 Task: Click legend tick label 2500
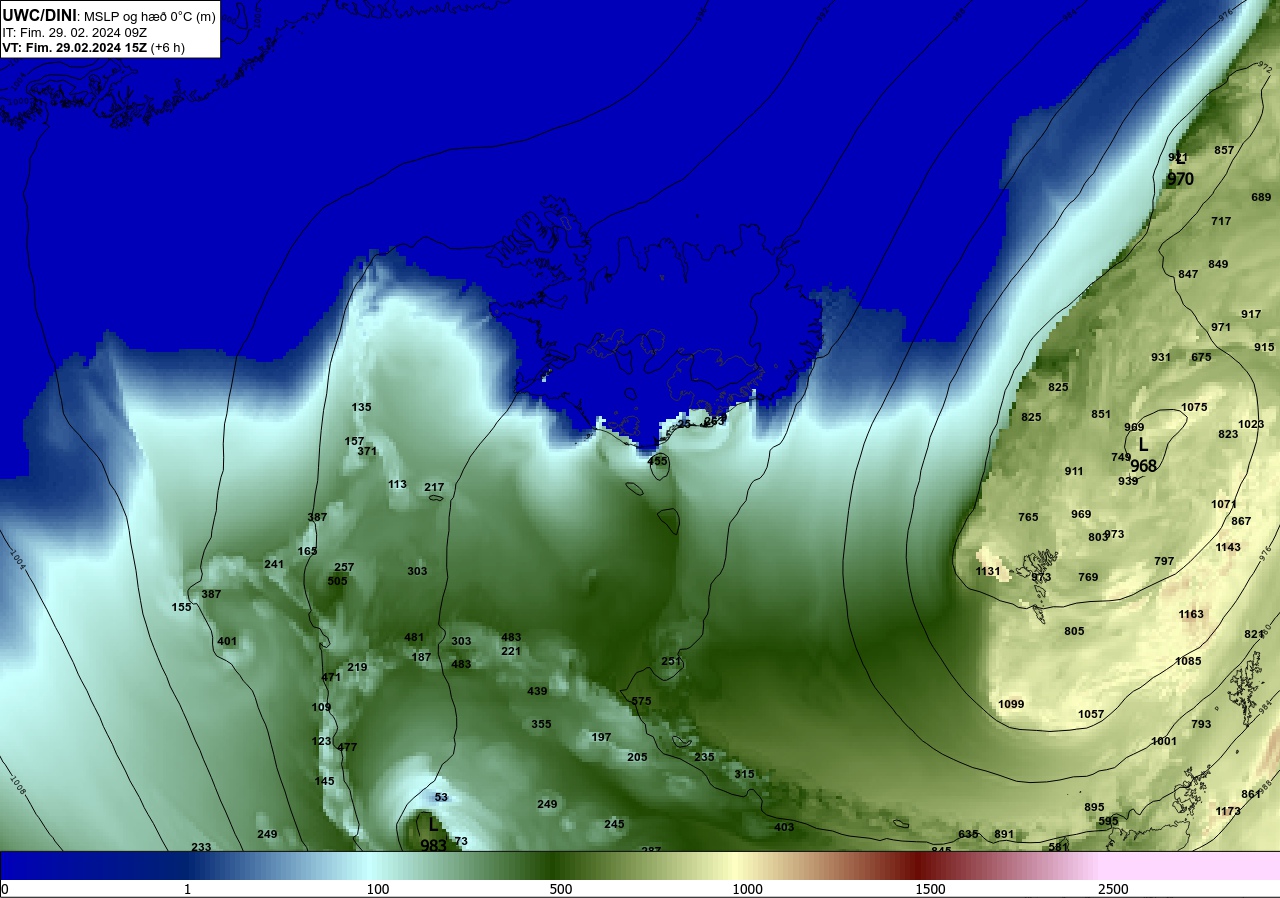coord(1113,889)
